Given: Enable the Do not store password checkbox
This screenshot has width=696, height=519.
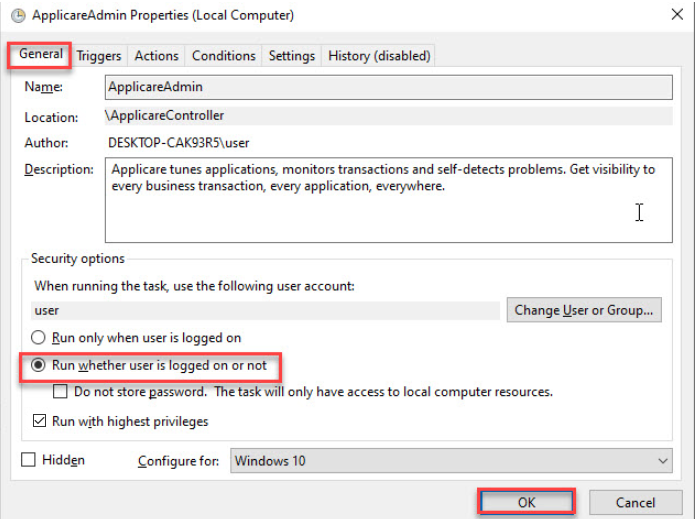Looking at the screenshot, I should click(60, 392).
